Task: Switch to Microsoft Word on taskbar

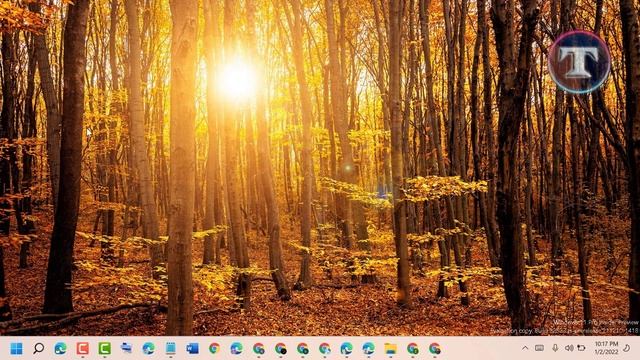Action: tap(192, 349)
